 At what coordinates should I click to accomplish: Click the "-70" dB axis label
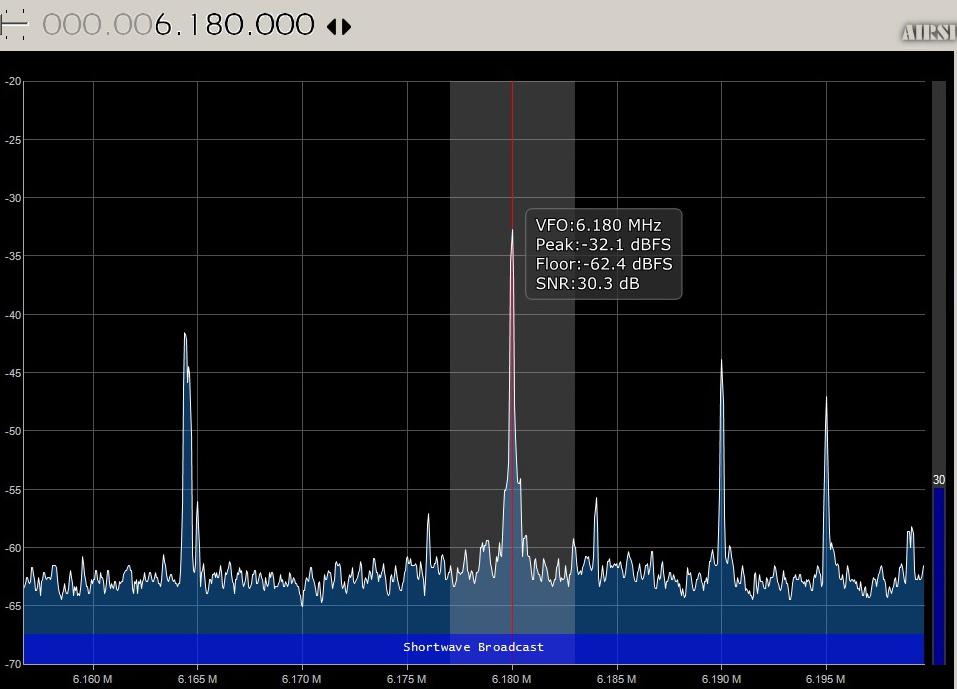click(13, 664)
